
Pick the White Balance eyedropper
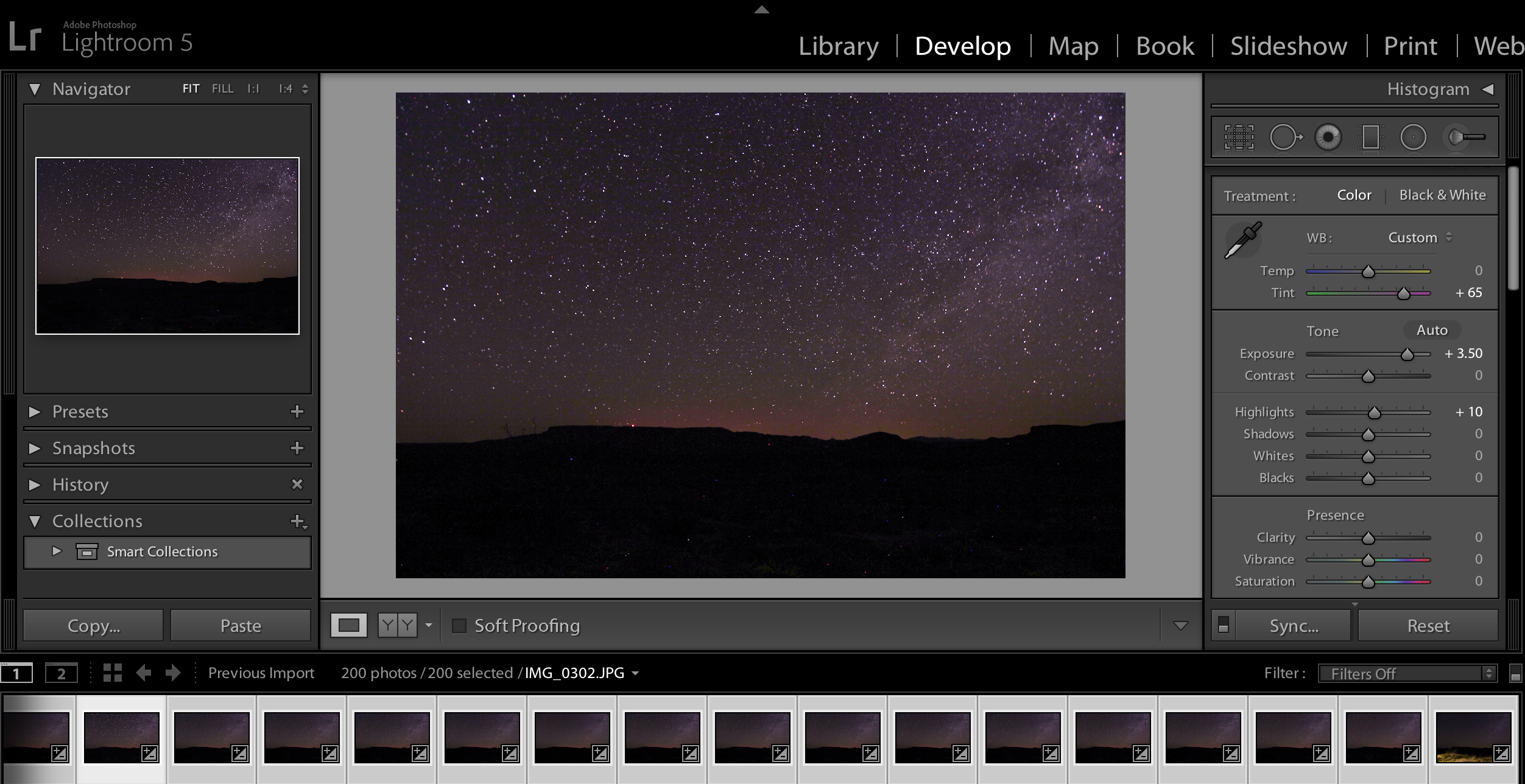(1244, 240)
